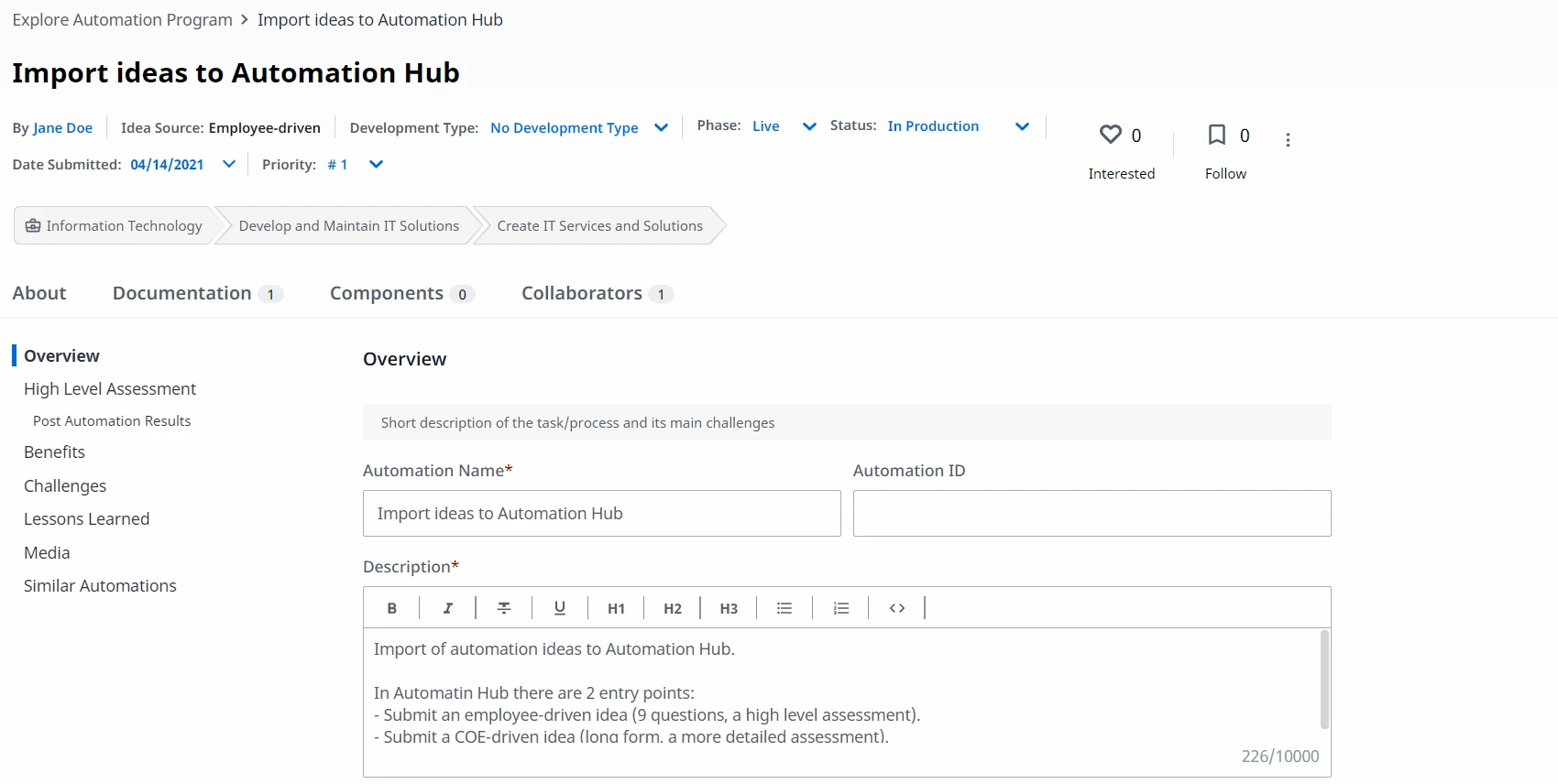Click the Follow bookmark icon
Viewport: 1558px width, 784px height.
(x=1216, y=135)
